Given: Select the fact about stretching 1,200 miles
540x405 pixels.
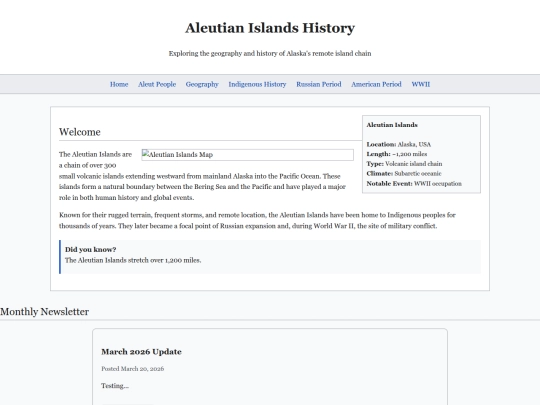Looking at the screenshot, I should click(x=133, y=260).
